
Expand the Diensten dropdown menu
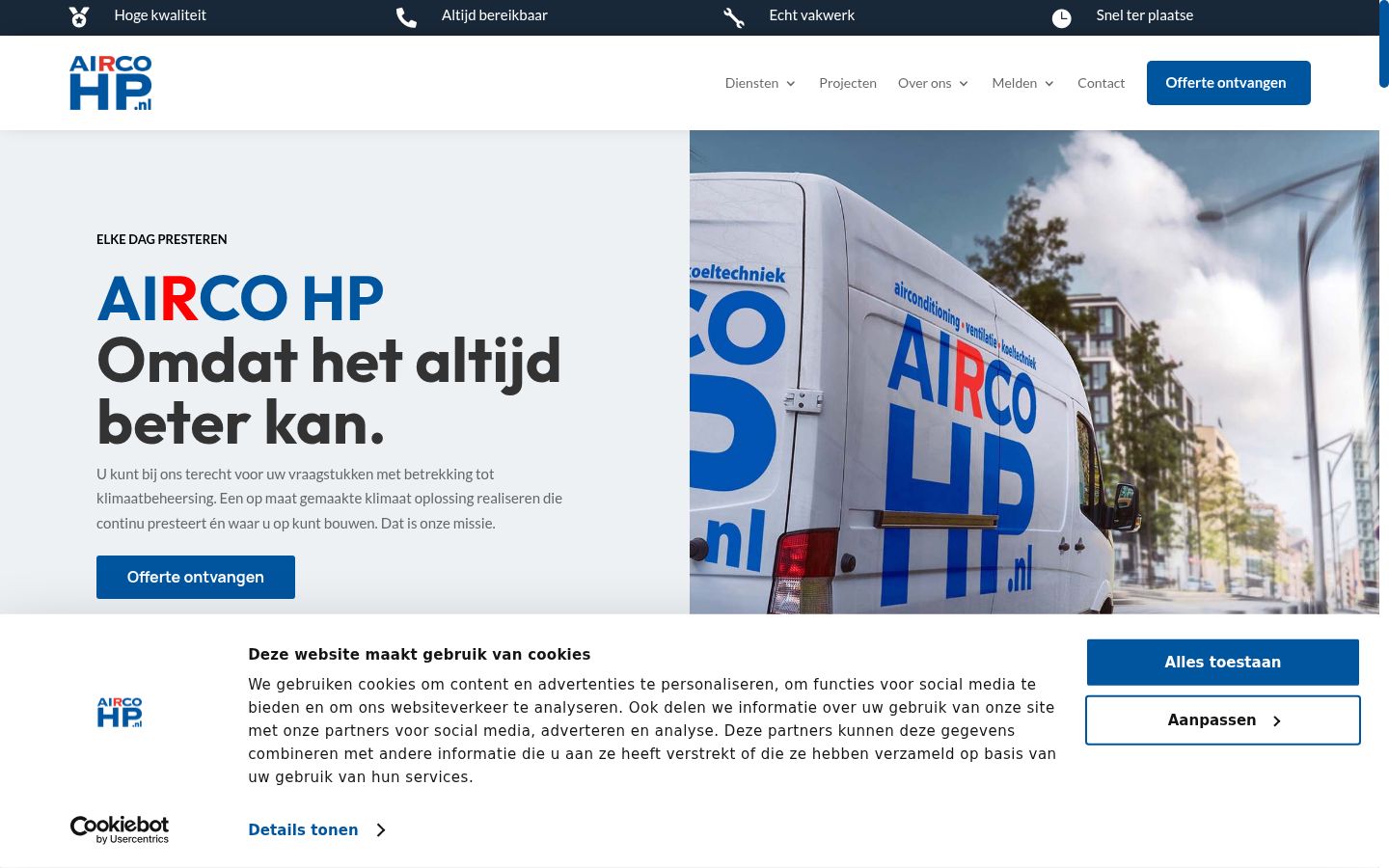pyautogui.click(x=760, y=83)
